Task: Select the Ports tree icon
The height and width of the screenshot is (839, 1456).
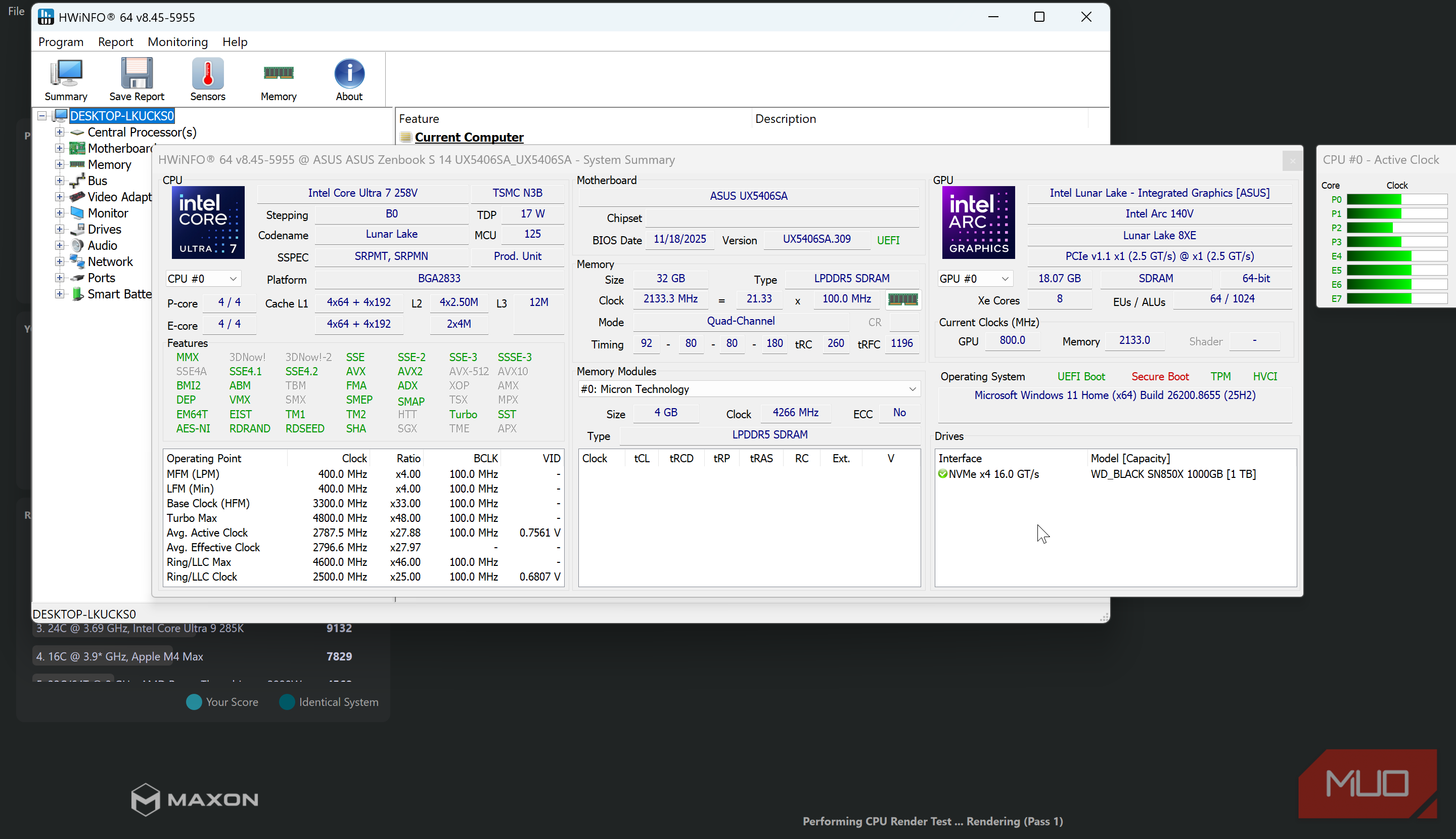Action: pyautogui.click(x=77, y=278)
